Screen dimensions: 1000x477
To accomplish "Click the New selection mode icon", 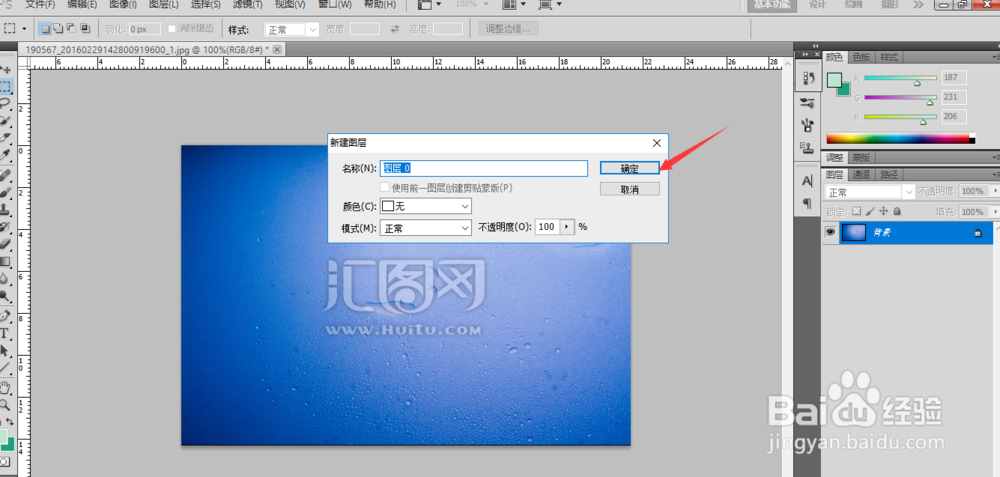I will (45, 29).
